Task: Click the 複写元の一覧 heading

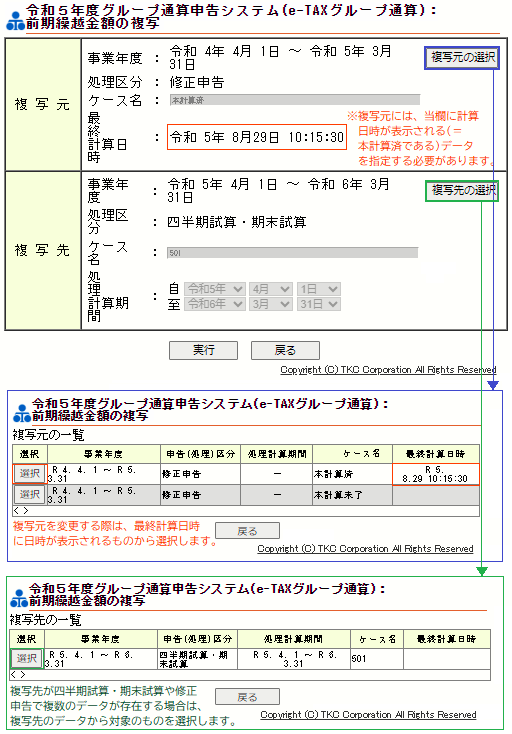Action: pyautogui.click(x=48, y=435)
